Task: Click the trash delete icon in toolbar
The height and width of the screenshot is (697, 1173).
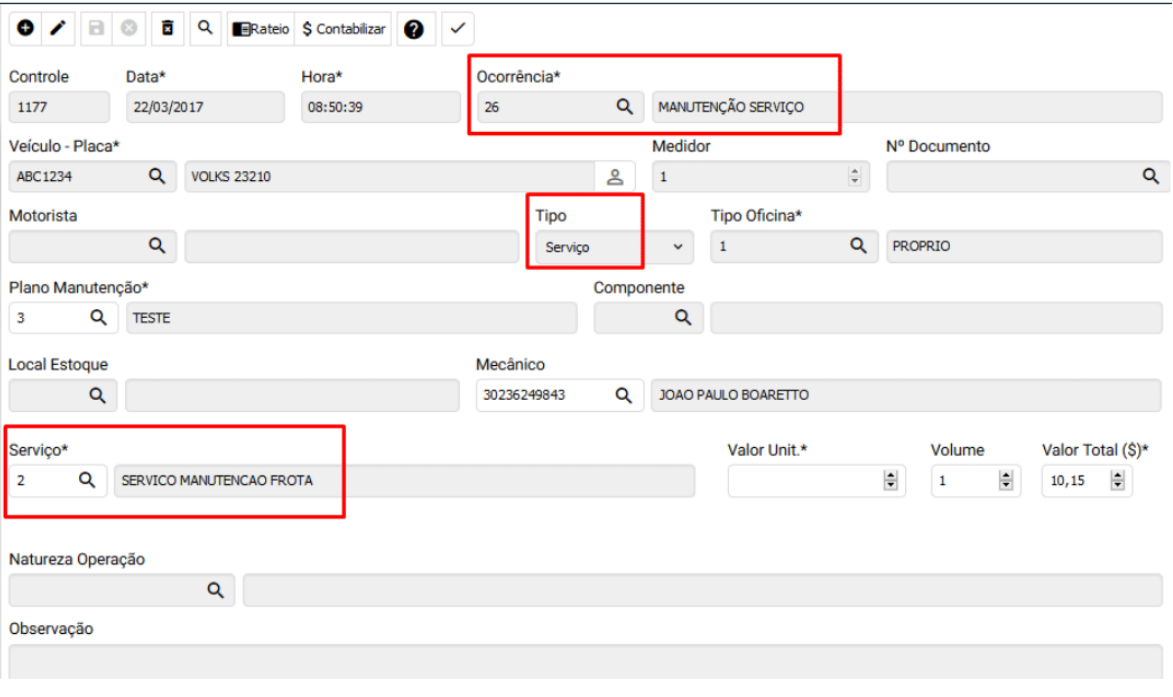Action: click(x=168, y=29)
